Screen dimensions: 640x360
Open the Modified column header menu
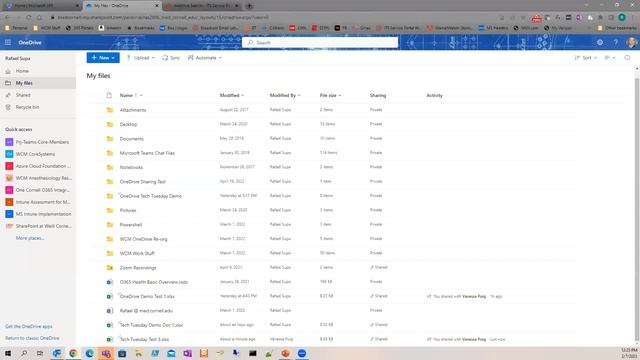[231, 96]
